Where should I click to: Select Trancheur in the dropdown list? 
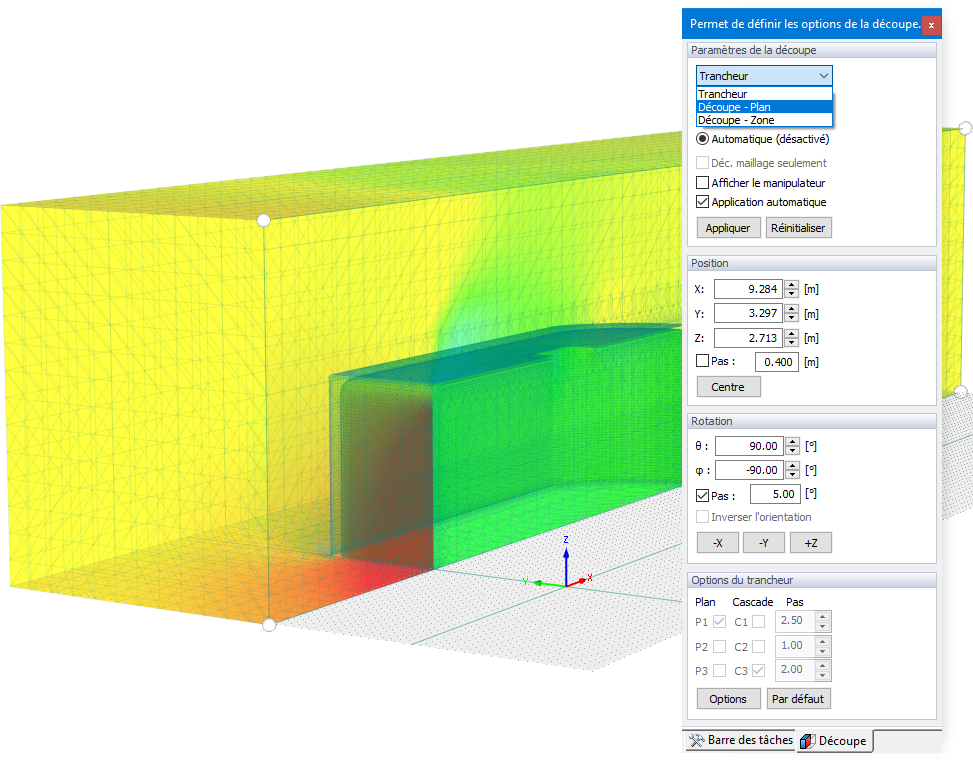764,94
